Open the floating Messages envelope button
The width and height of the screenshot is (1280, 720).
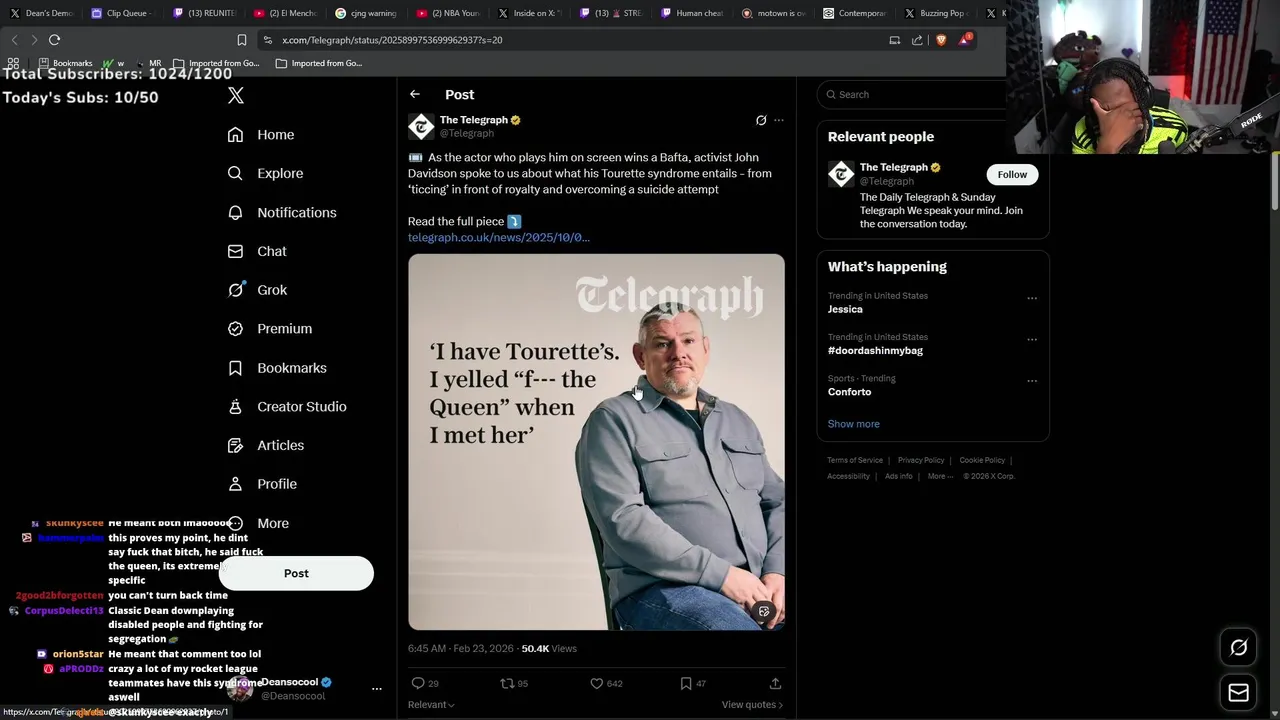[1238, 692]
